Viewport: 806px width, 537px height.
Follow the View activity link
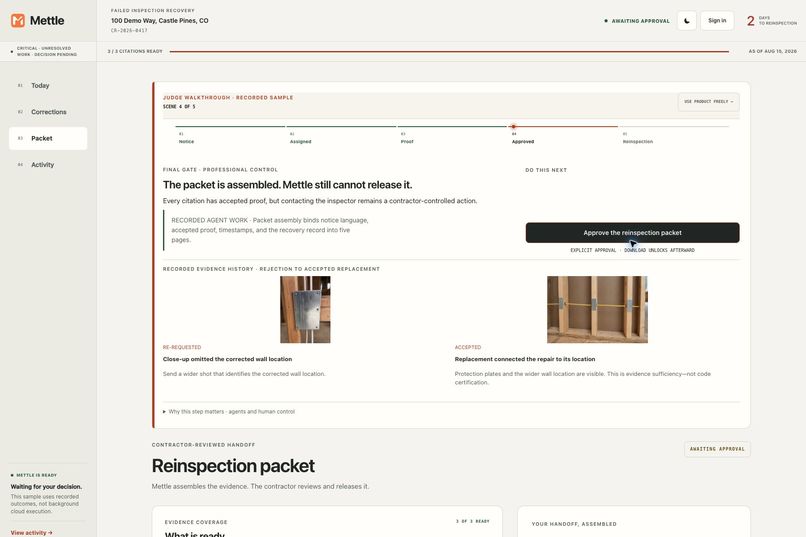(x=31, y=533)
